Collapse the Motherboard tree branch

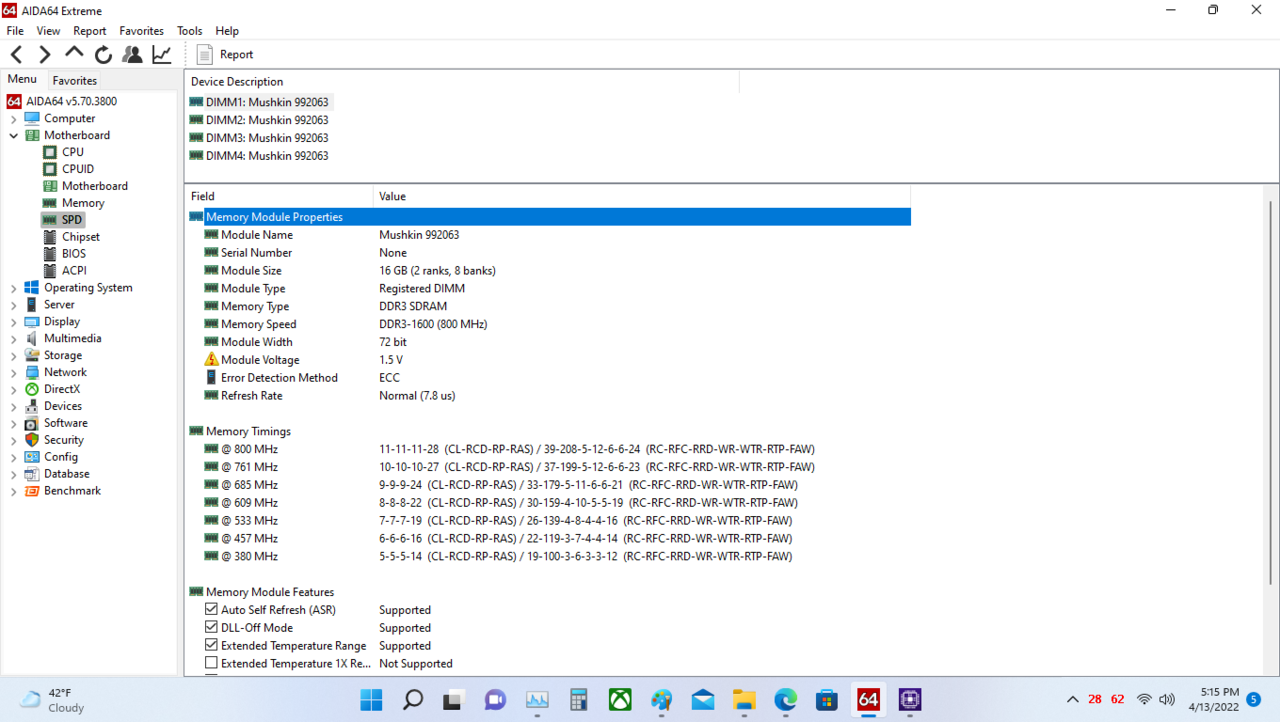pos(12,135)
